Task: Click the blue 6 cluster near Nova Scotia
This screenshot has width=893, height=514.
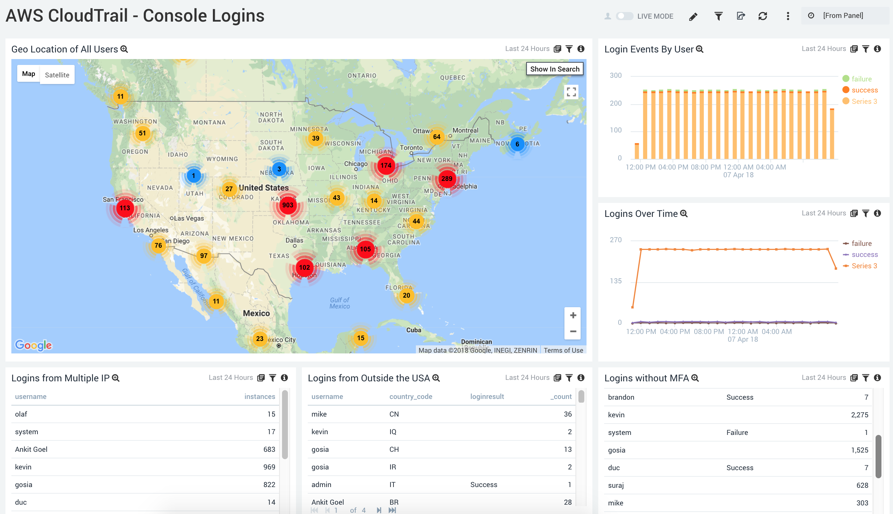Action: tap(517, 144)
